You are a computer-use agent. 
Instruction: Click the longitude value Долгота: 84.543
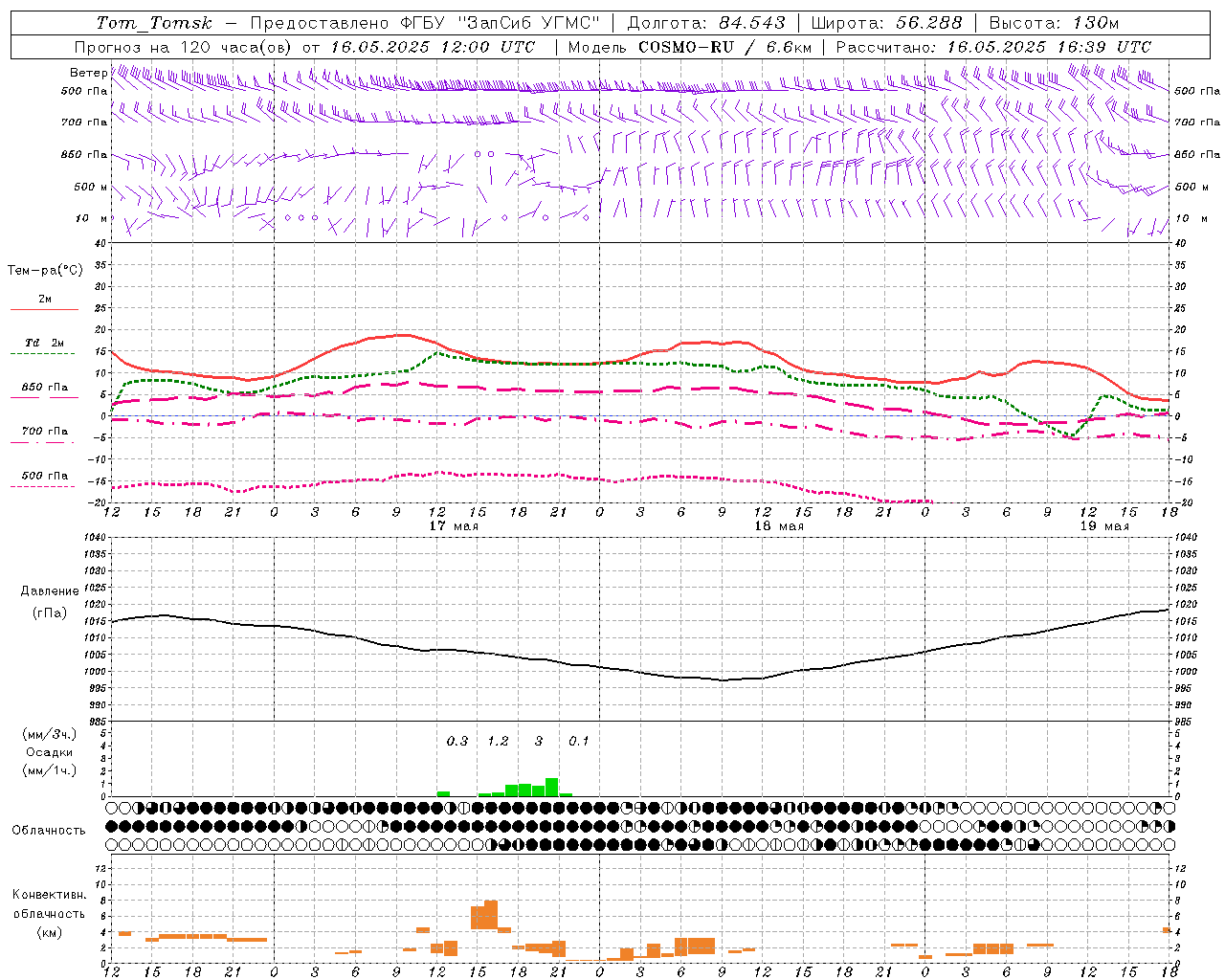point(706,23)
